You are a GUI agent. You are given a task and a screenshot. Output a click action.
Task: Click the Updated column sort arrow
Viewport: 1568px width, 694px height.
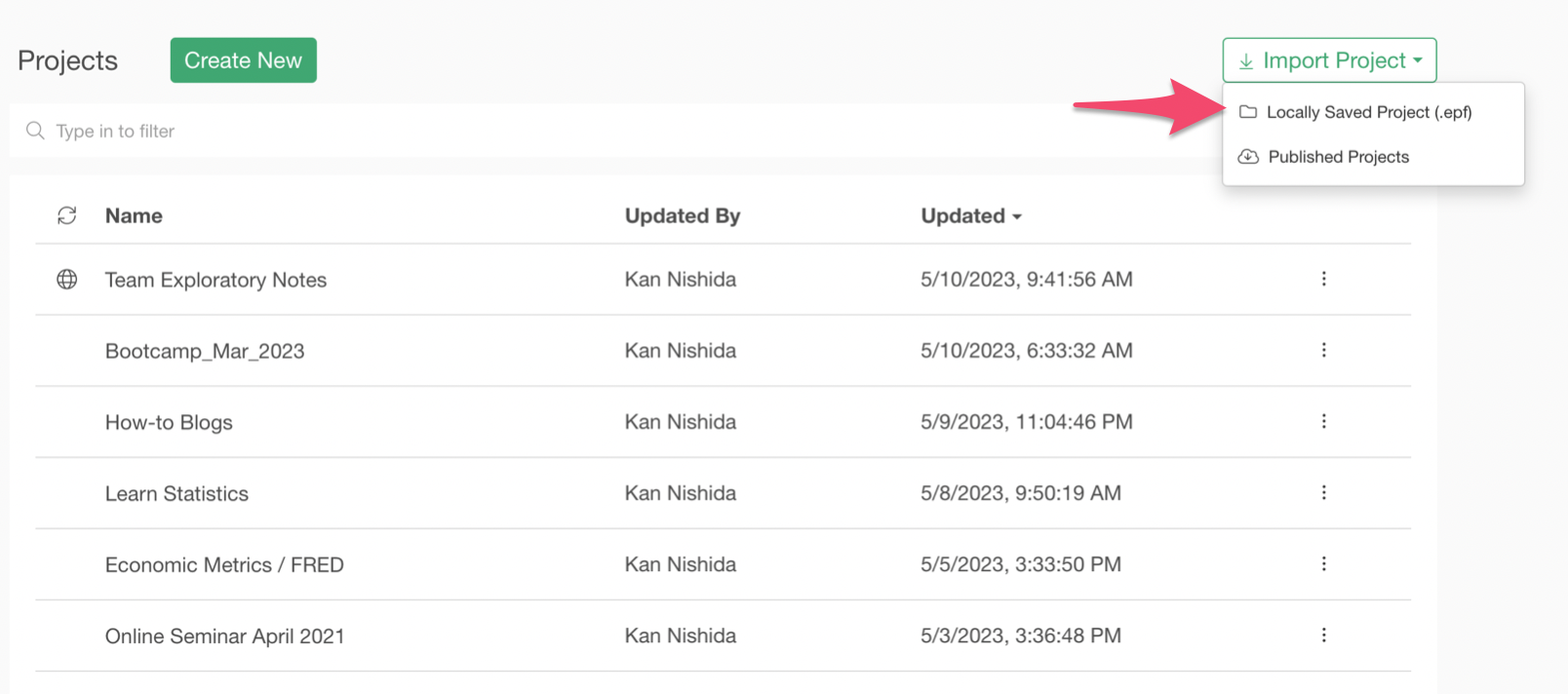[1017, 216]
